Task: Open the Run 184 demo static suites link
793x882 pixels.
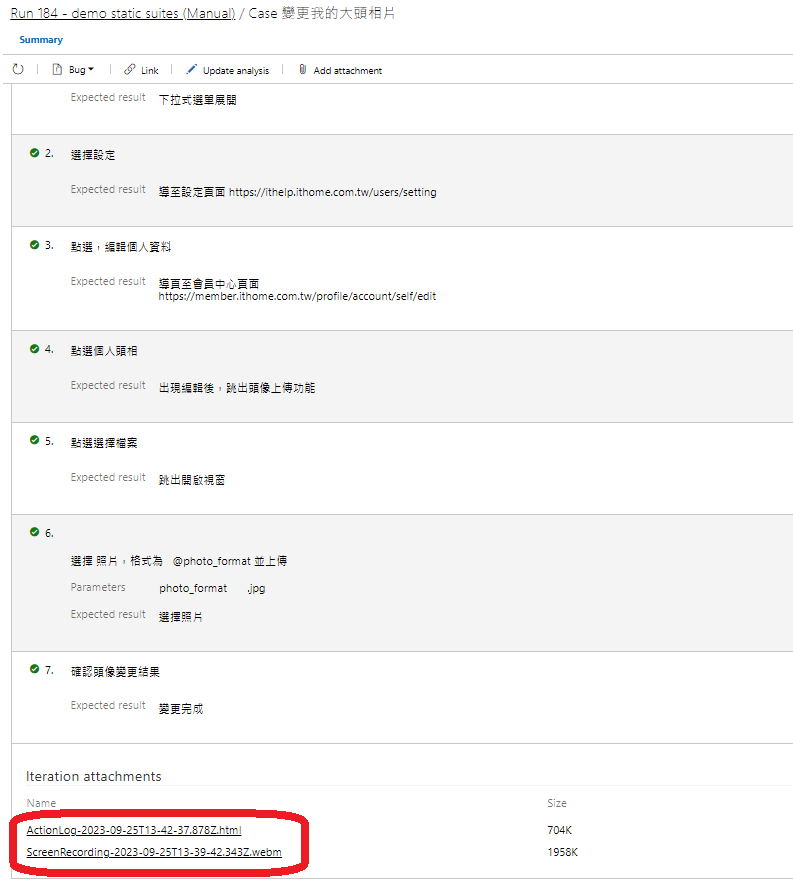Action: [x=123, y=13]
